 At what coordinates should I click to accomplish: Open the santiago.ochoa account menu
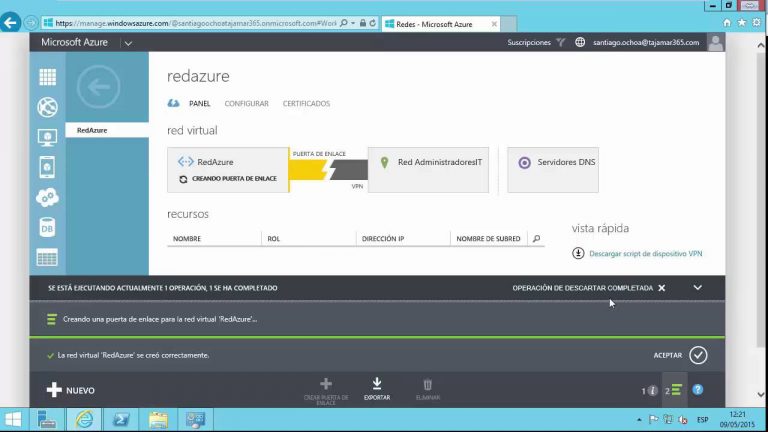point(646,43)
